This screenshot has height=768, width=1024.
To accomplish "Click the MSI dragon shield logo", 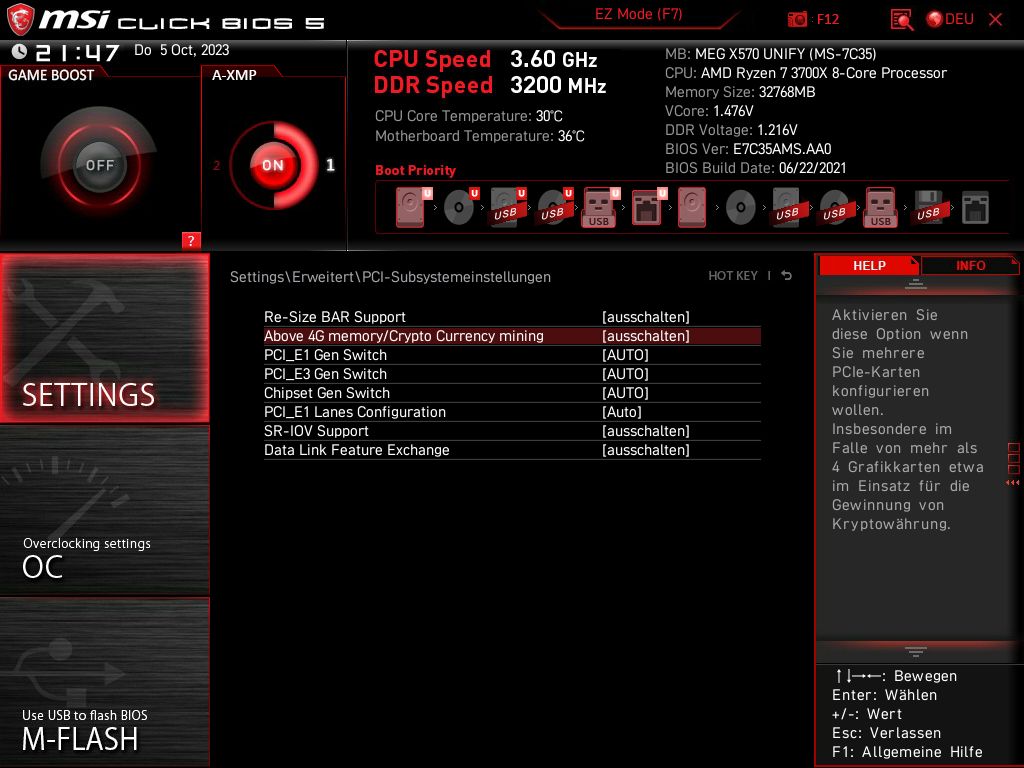I will tap(20, 20).
